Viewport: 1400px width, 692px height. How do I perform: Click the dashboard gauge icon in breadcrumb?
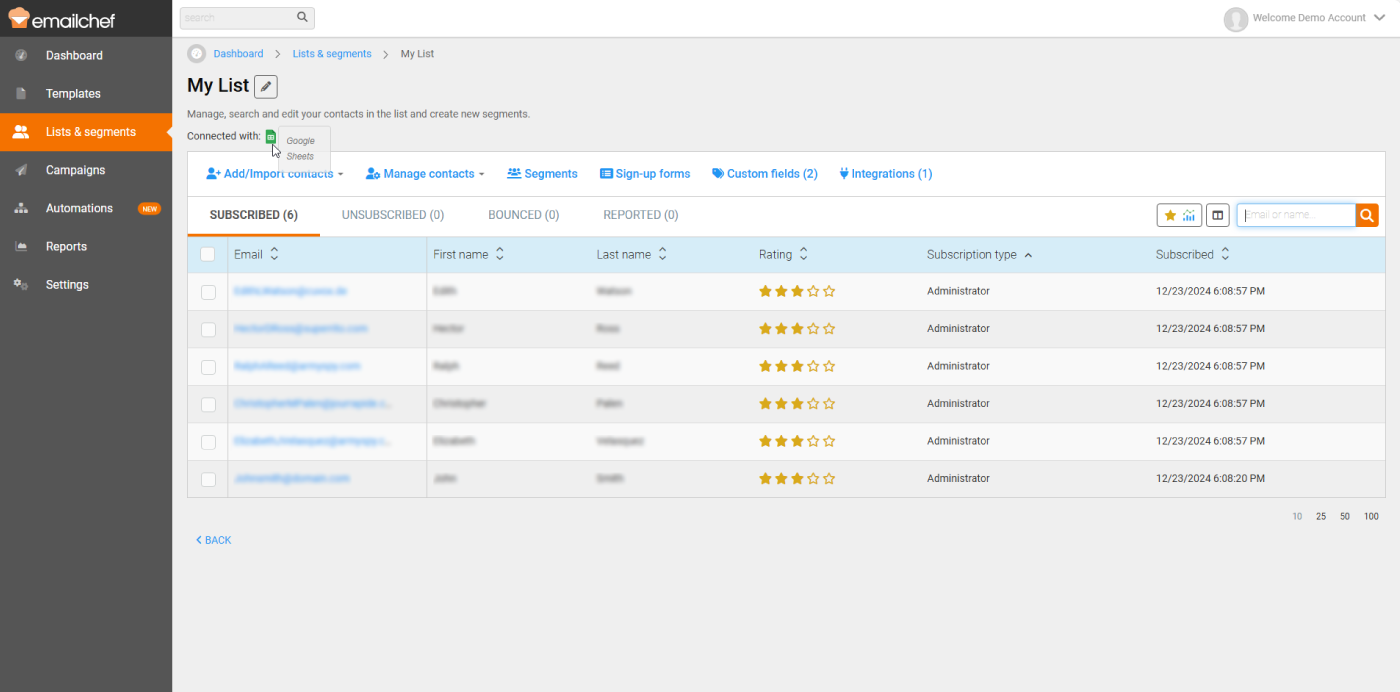[197, 54]
